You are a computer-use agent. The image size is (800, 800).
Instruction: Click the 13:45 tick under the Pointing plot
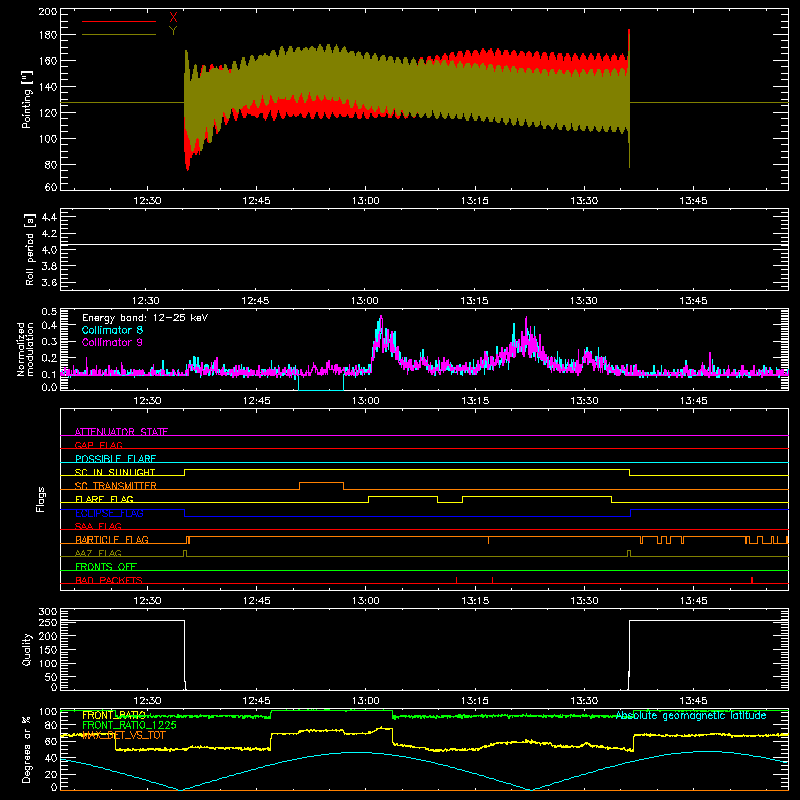(693, 201)
